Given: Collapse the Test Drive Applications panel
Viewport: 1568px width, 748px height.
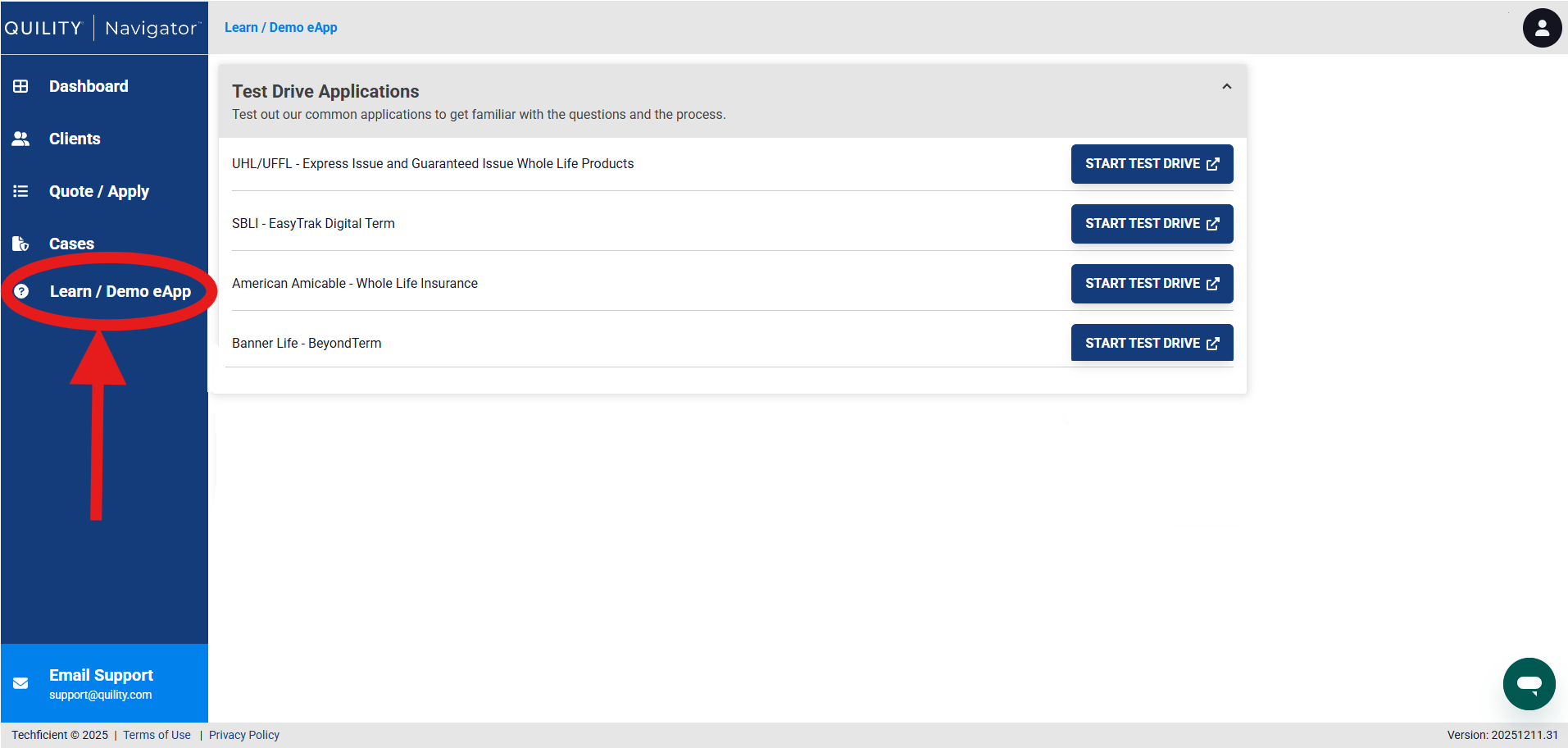Looking at the screenshot, I should [1226, 87].
